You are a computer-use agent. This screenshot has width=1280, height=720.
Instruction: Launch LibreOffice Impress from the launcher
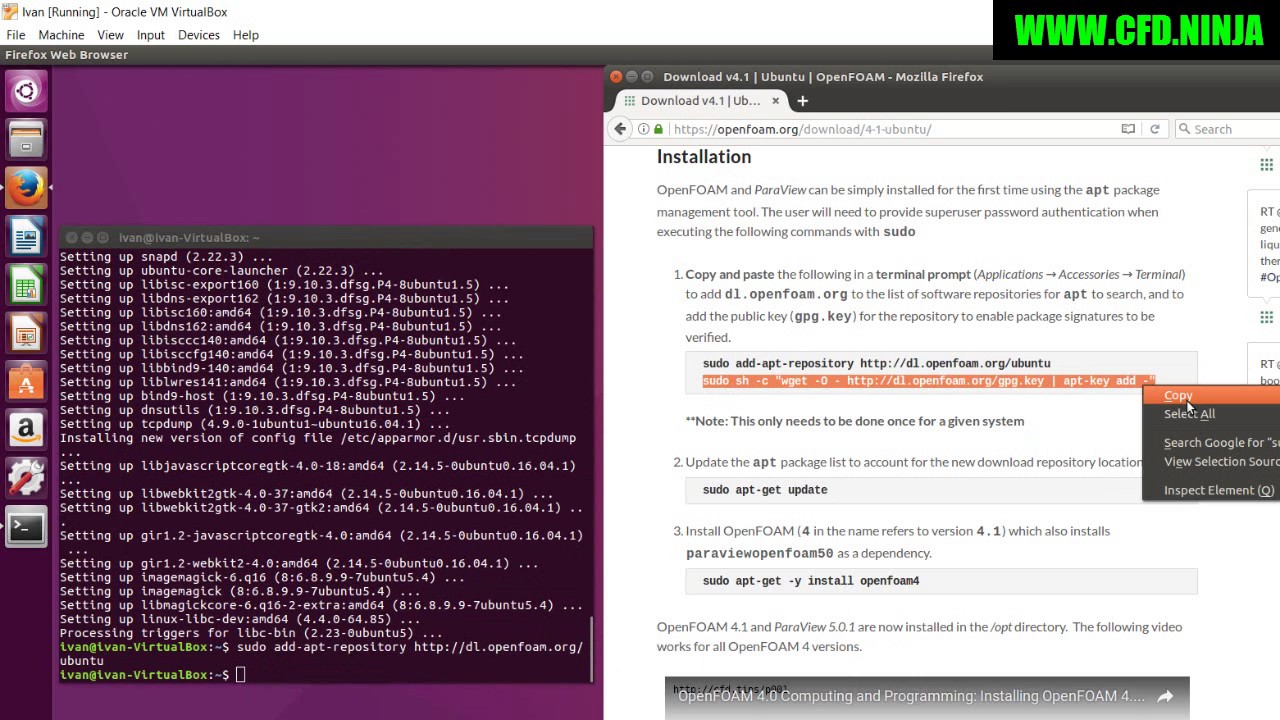pyautogui.click(x=26, y=335)
